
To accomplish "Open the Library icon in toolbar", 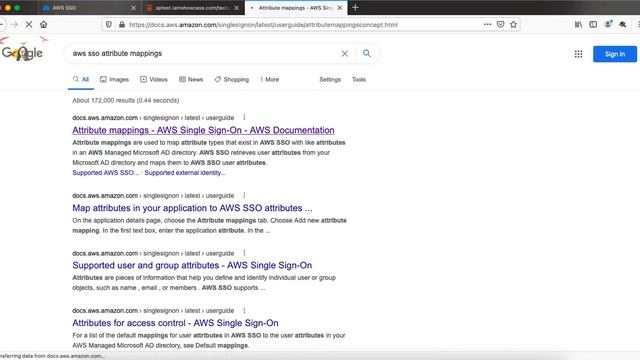I will (x=578, y=24).
